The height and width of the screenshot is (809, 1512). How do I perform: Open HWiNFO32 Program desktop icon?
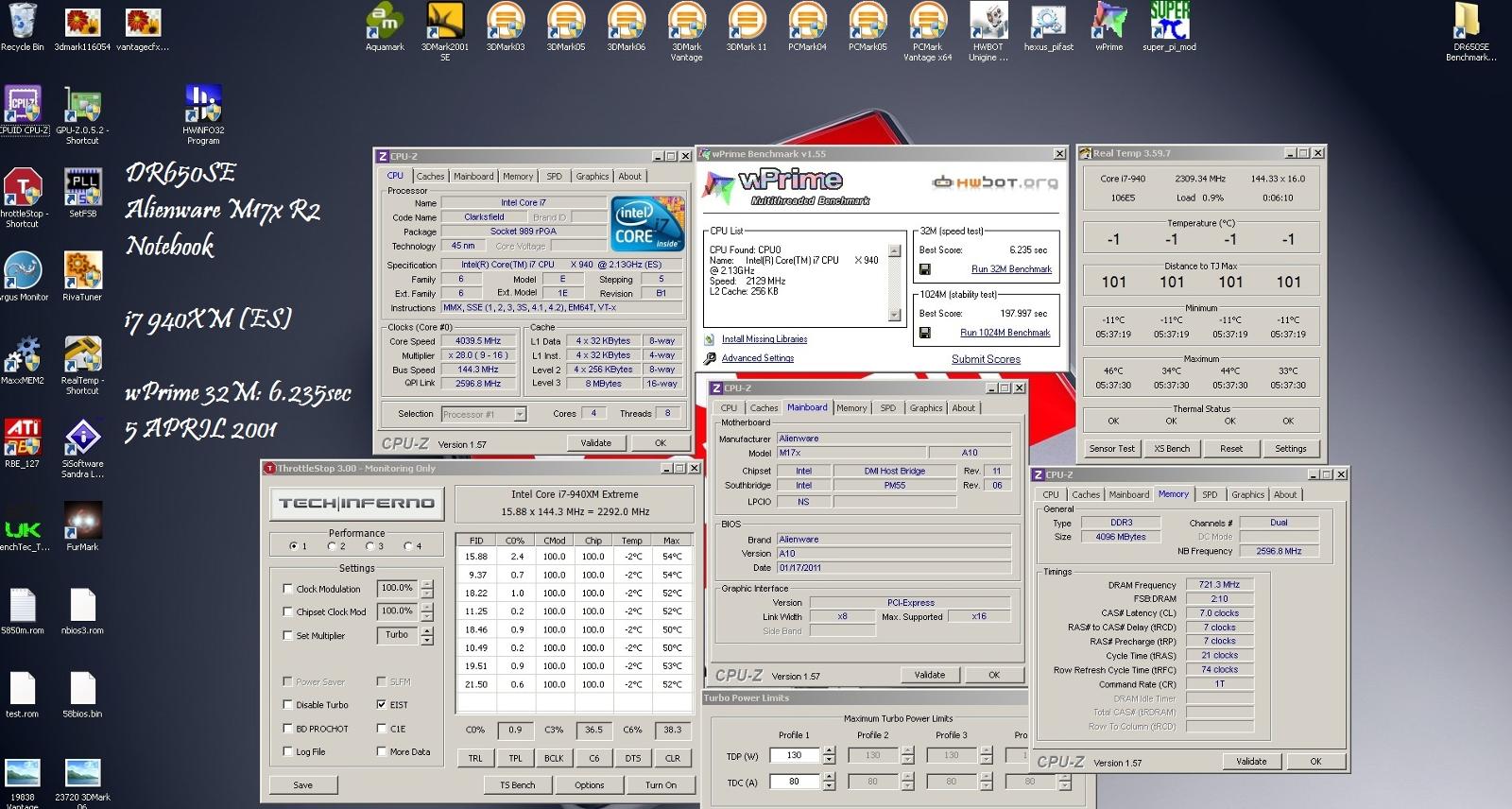[203, 115]
